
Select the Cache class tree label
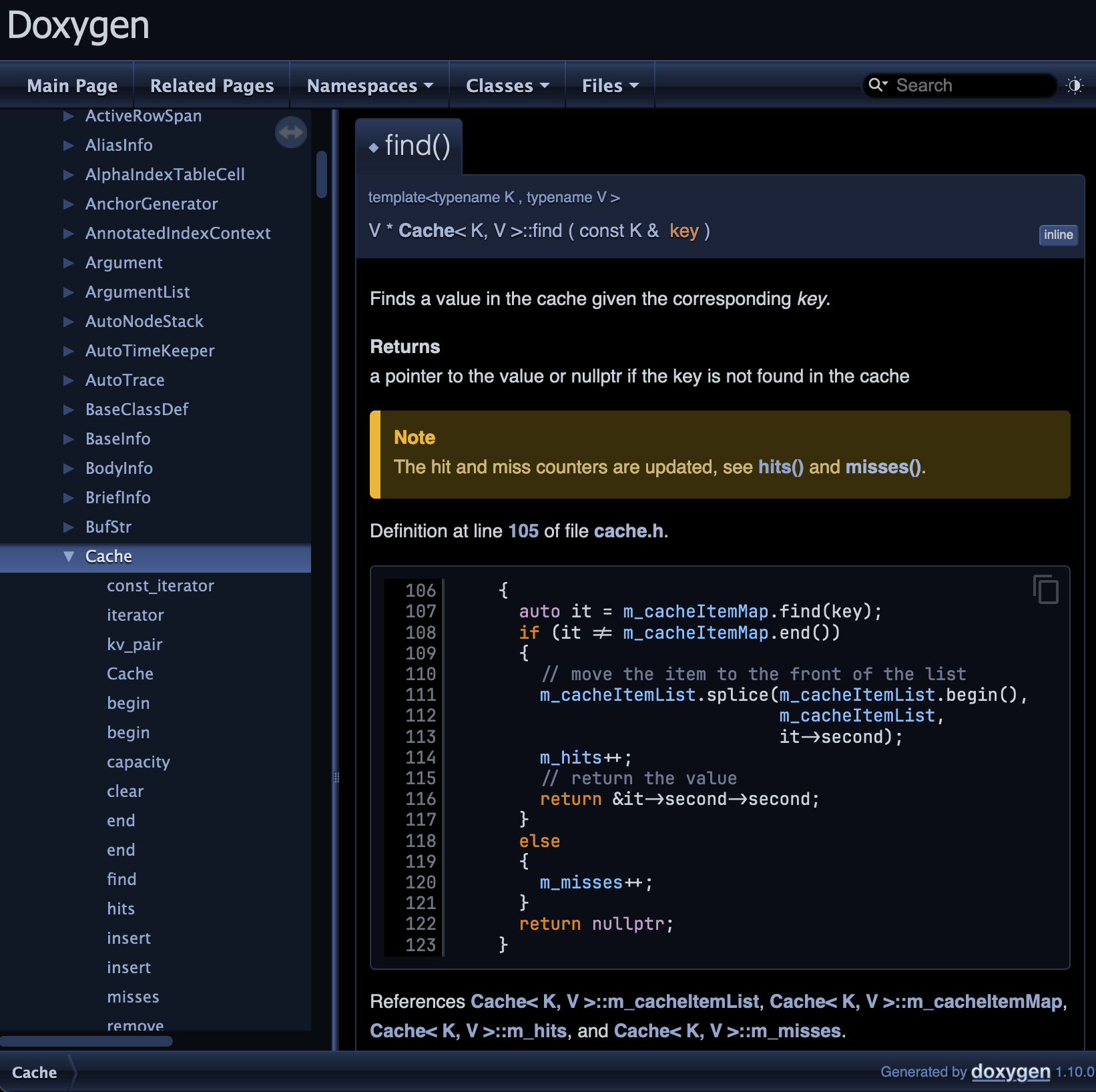tap(109, 557)
